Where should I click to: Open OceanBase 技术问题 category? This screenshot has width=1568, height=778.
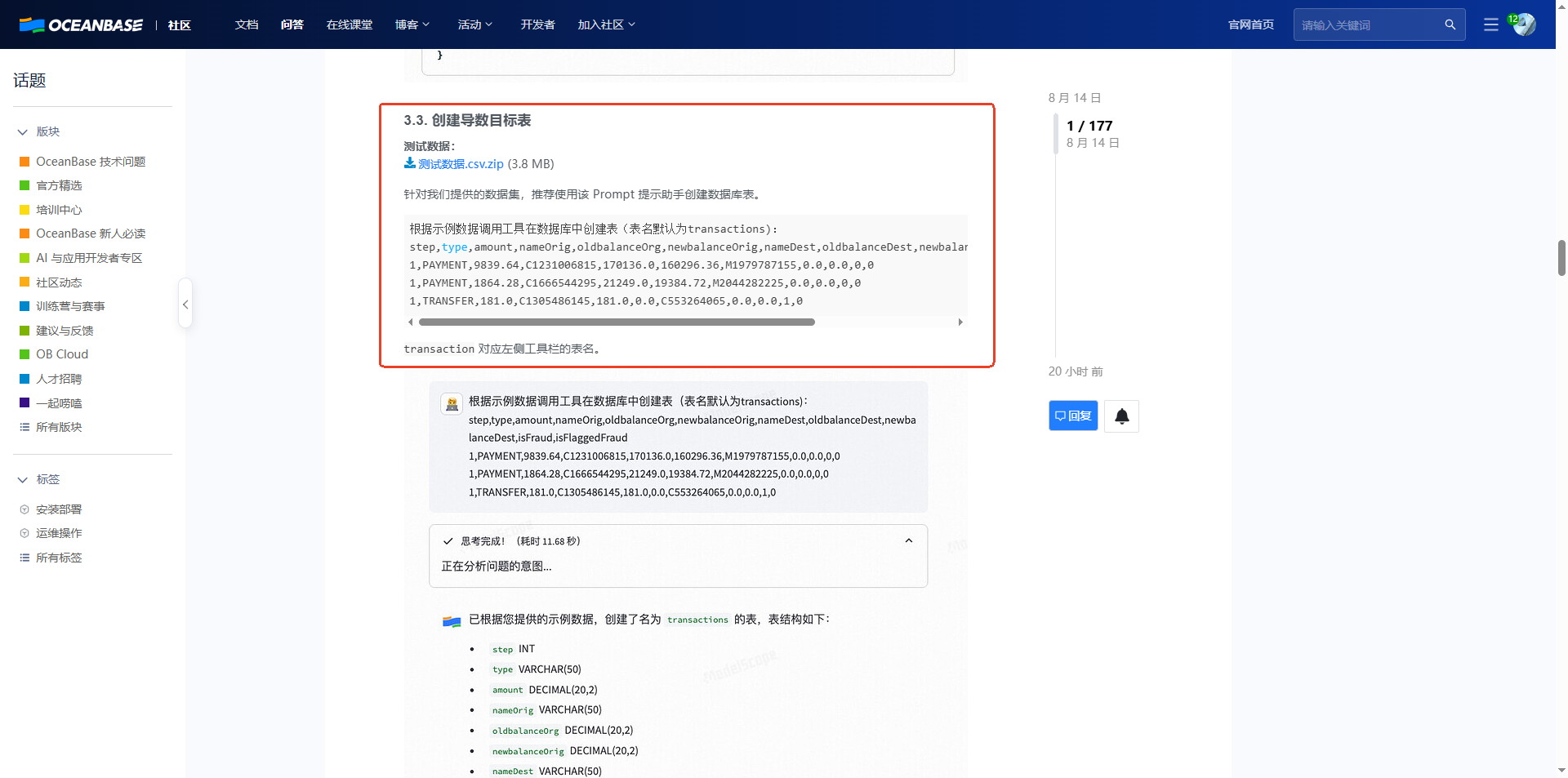tap(91, 162)
